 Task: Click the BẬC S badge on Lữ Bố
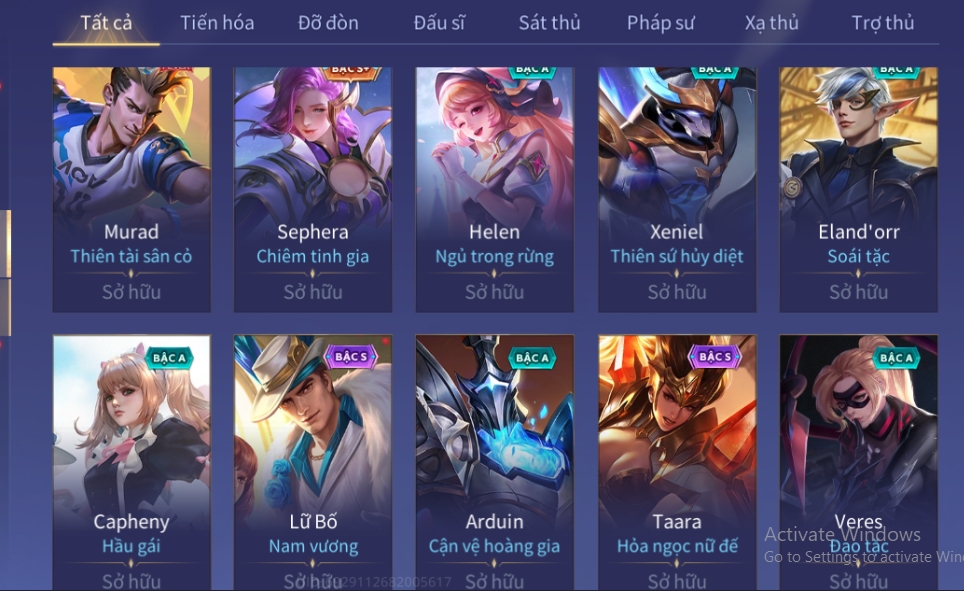pos(351,356)
